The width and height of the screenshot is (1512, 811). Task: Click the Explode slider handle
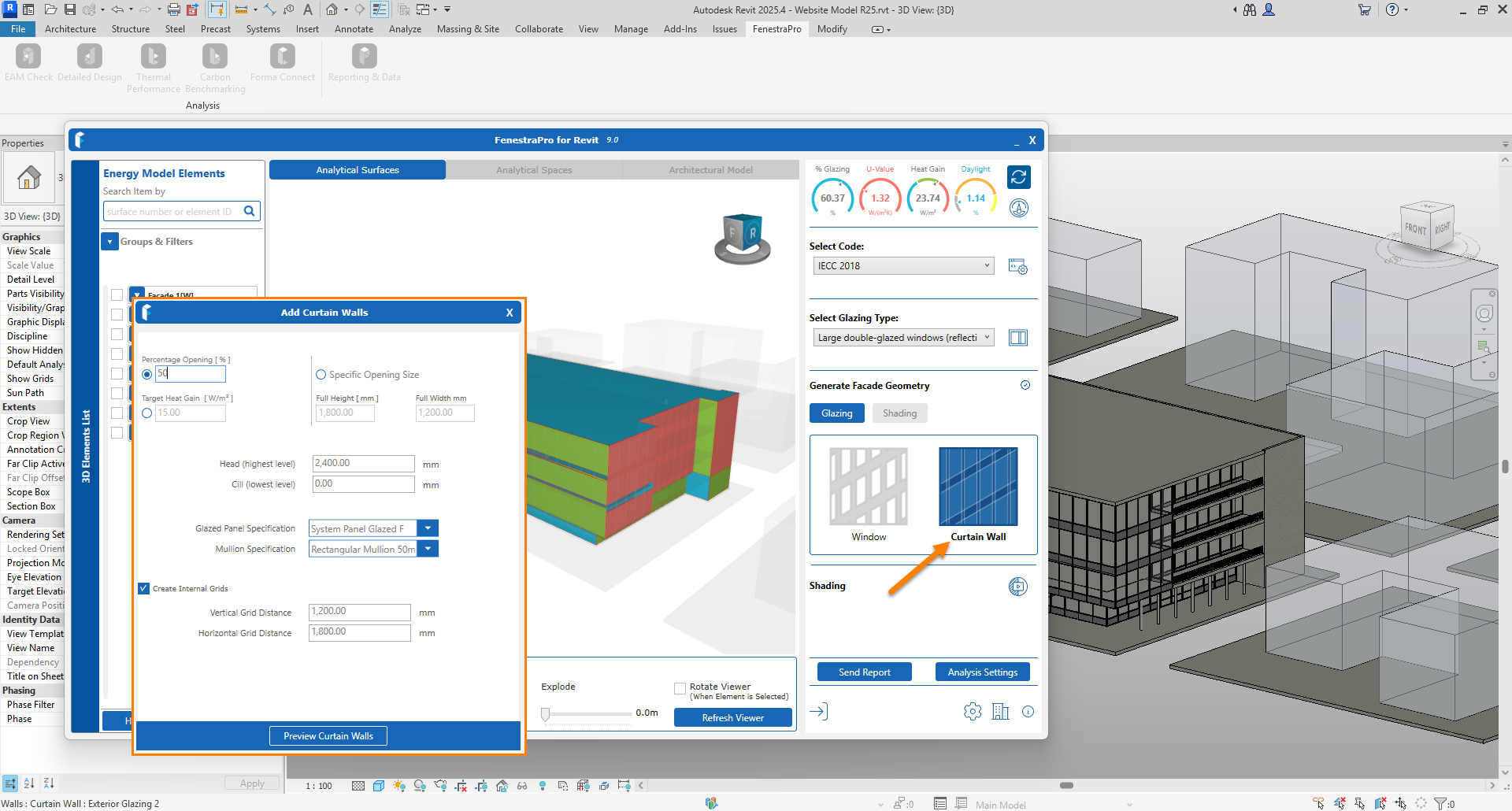coord(546,714)
